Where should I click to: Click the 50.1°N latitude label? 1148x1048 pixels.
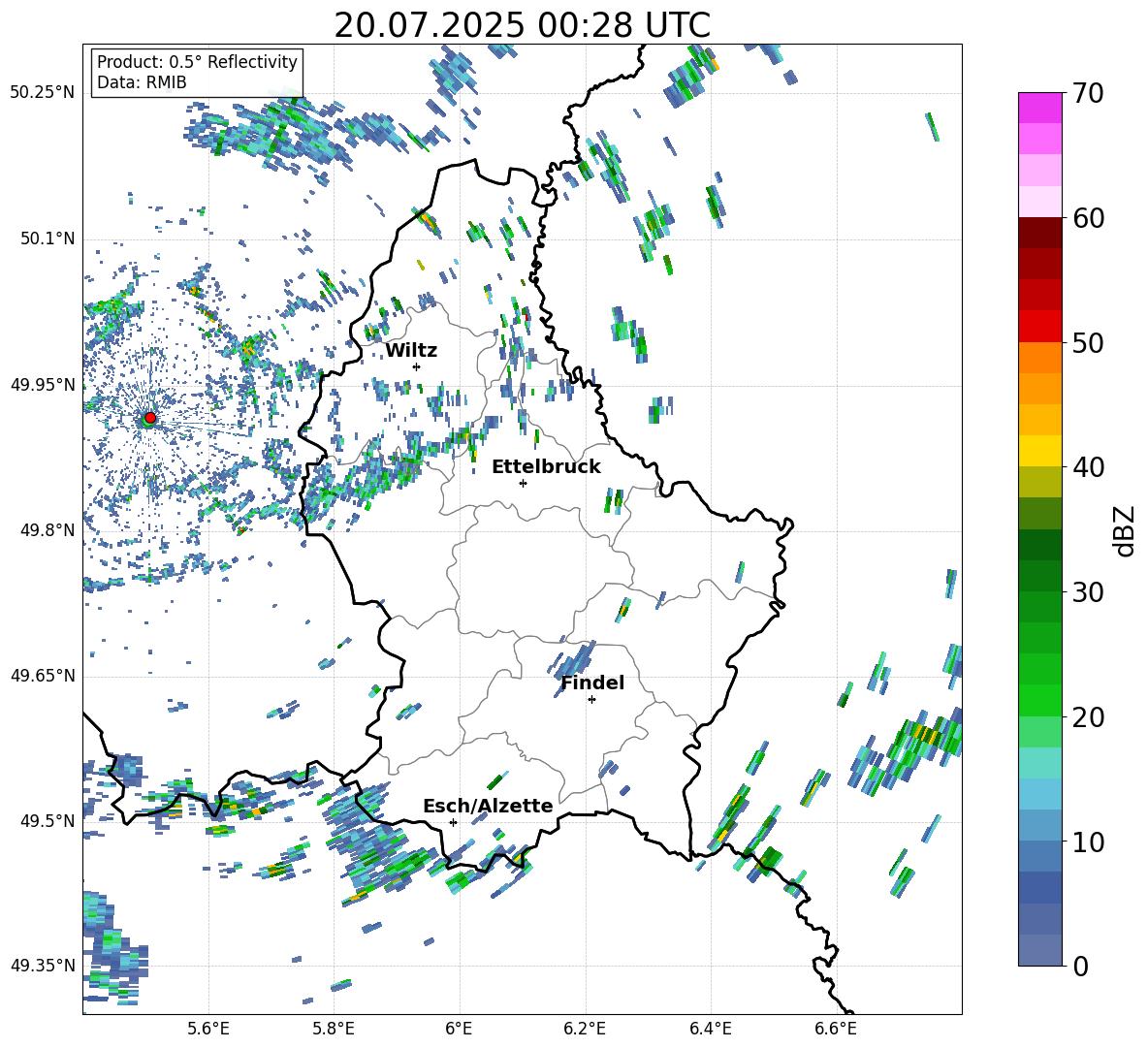click(48, 238)
